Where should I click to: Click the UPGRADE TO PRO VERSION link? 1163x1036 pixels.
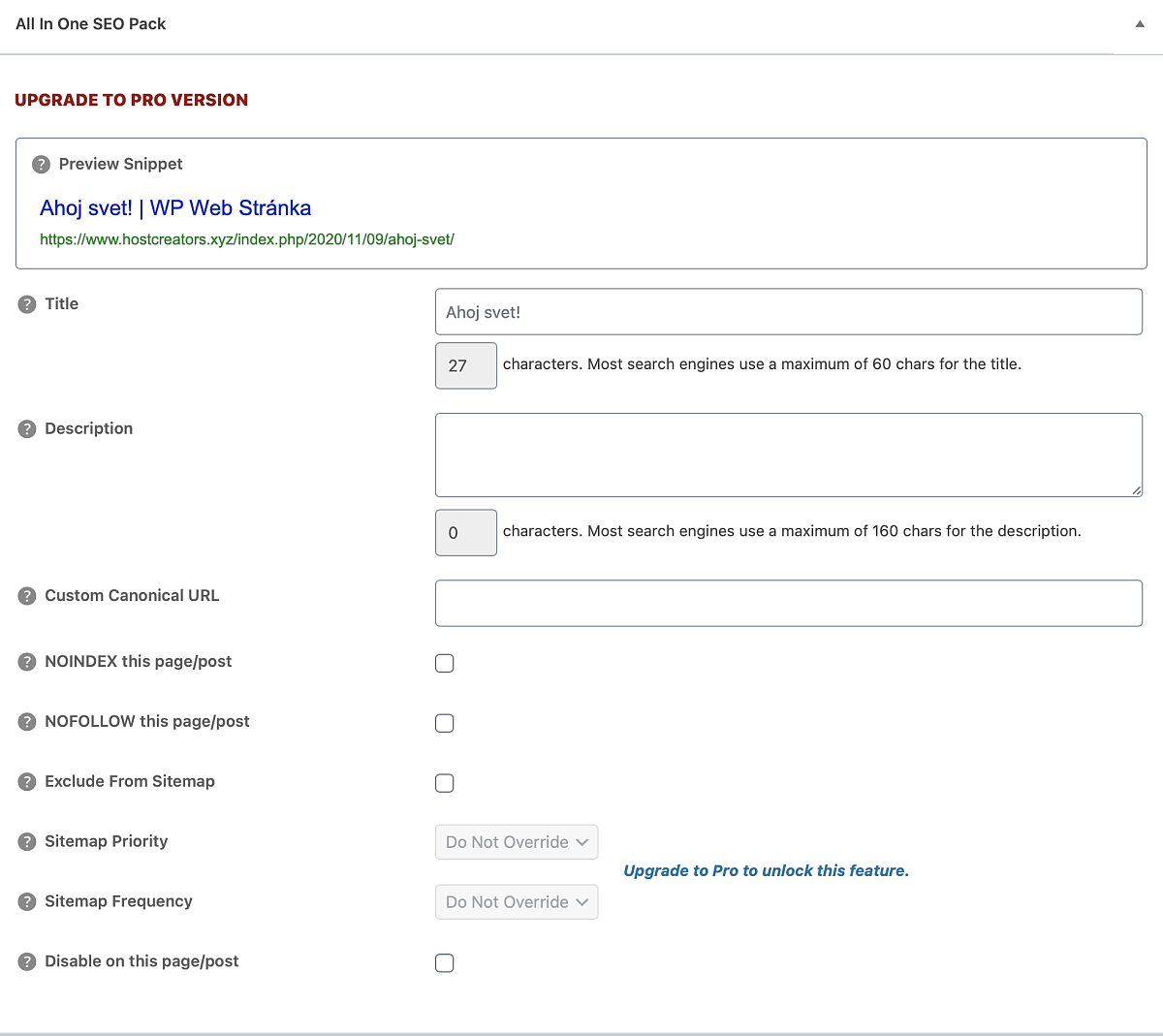coord(132,100)
